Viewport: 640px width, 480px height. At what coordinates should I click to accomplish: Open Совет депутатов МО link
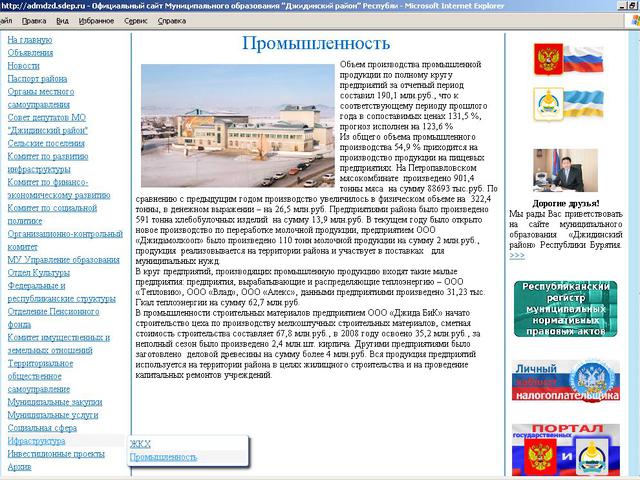point(47,124)
